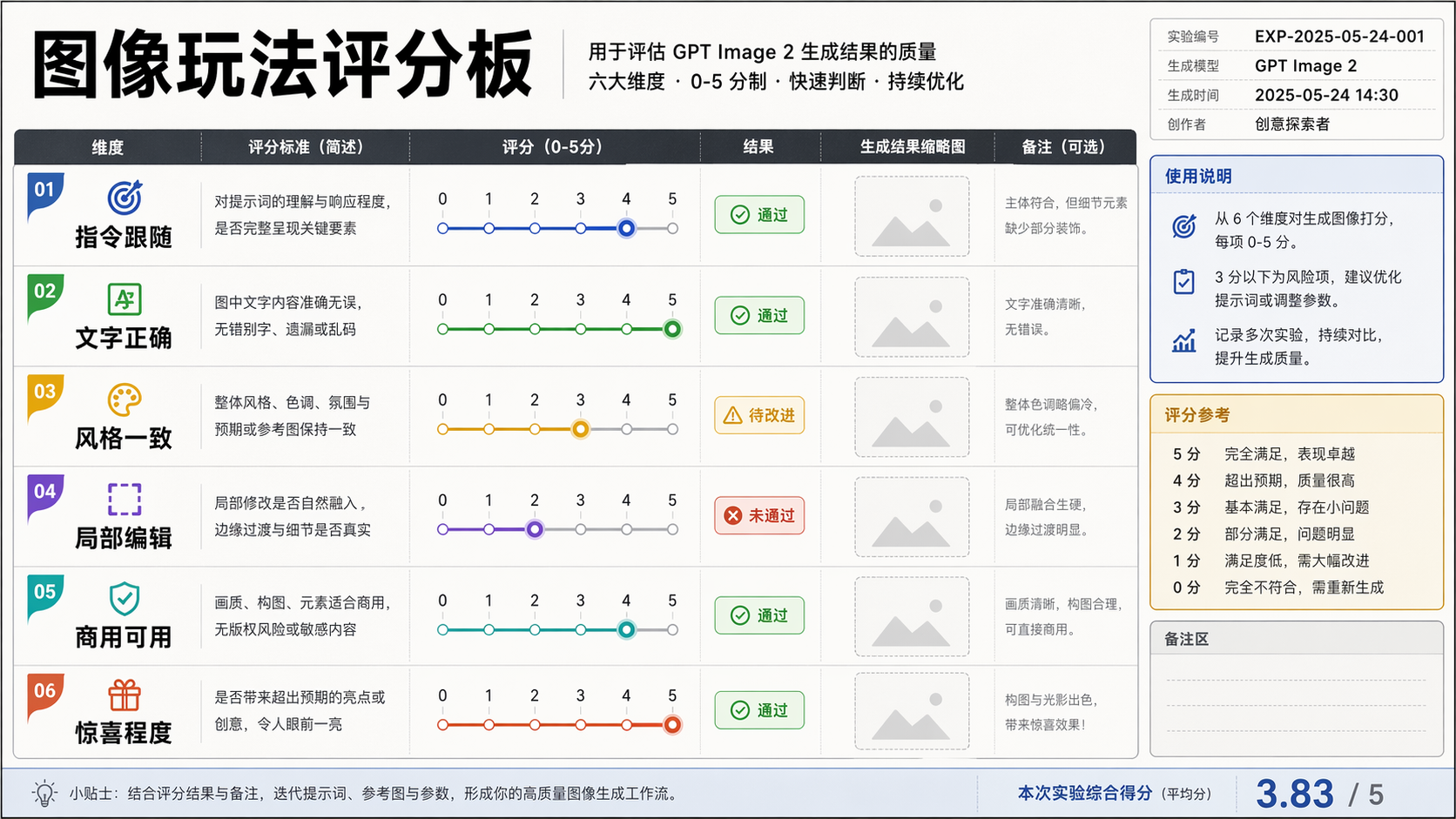Click the 生成结果缩略图 column header

point(913,147)
